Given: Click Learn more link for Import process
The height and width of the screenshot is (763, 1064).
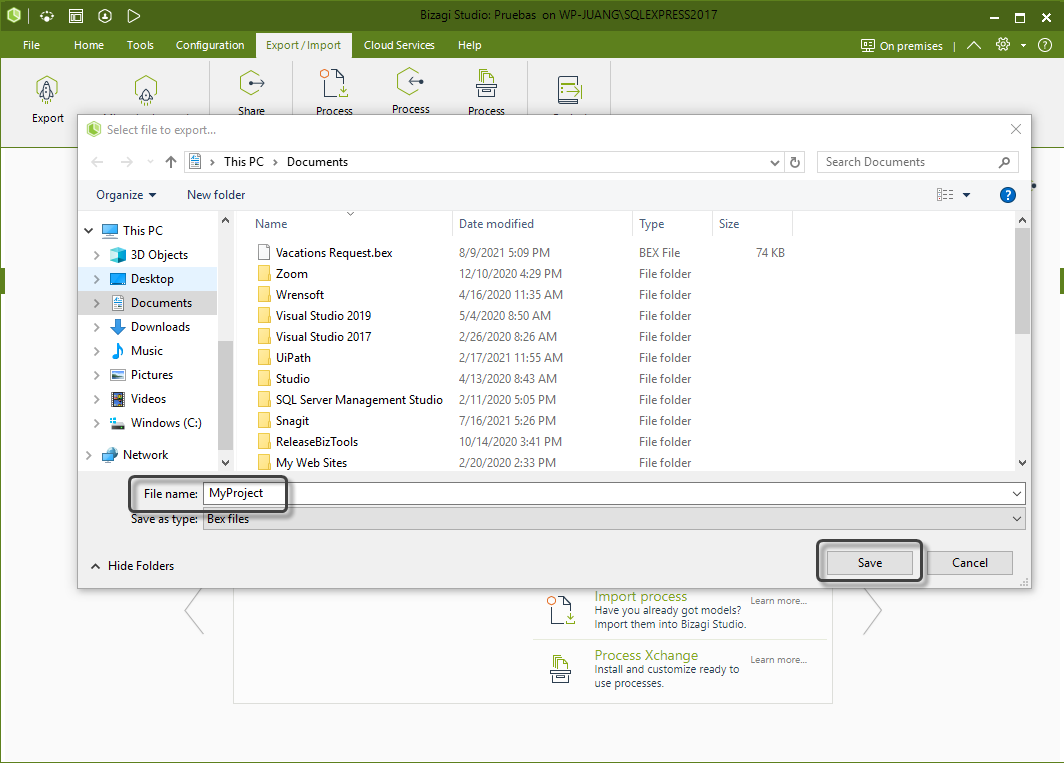Looking at the screenshot, I should tap(778, 601).
